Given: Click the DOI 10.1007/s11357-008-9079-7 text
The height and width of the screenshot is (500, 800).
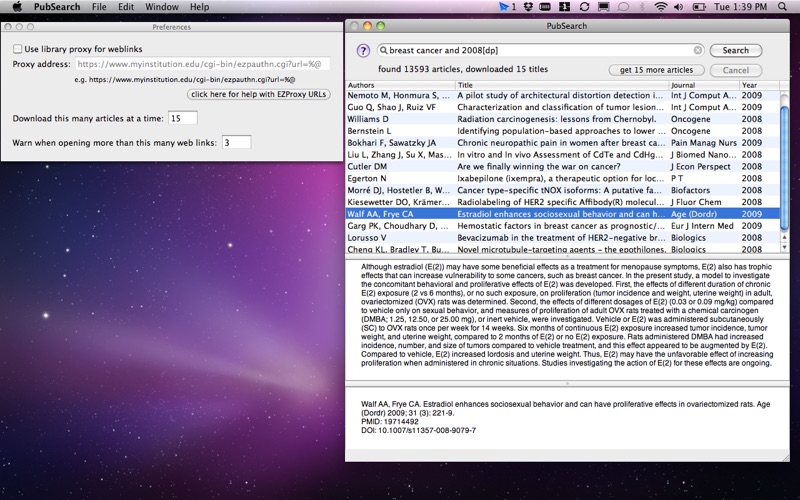Looking at the screenshot, I should click(x=418, y=431).
